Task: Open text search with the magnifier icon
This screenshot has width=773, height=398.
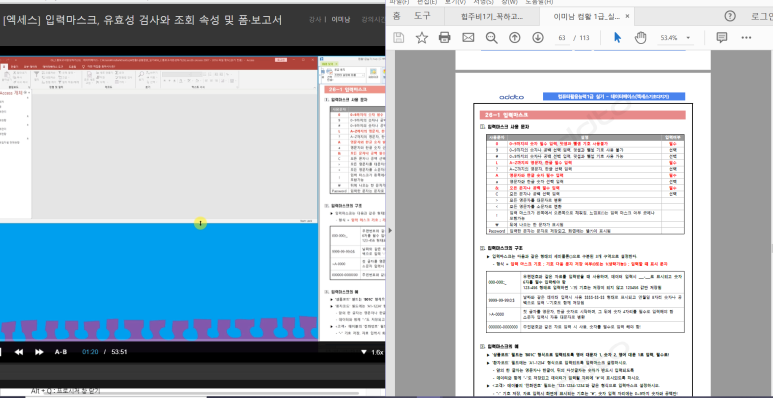Action: click(491, 37)
